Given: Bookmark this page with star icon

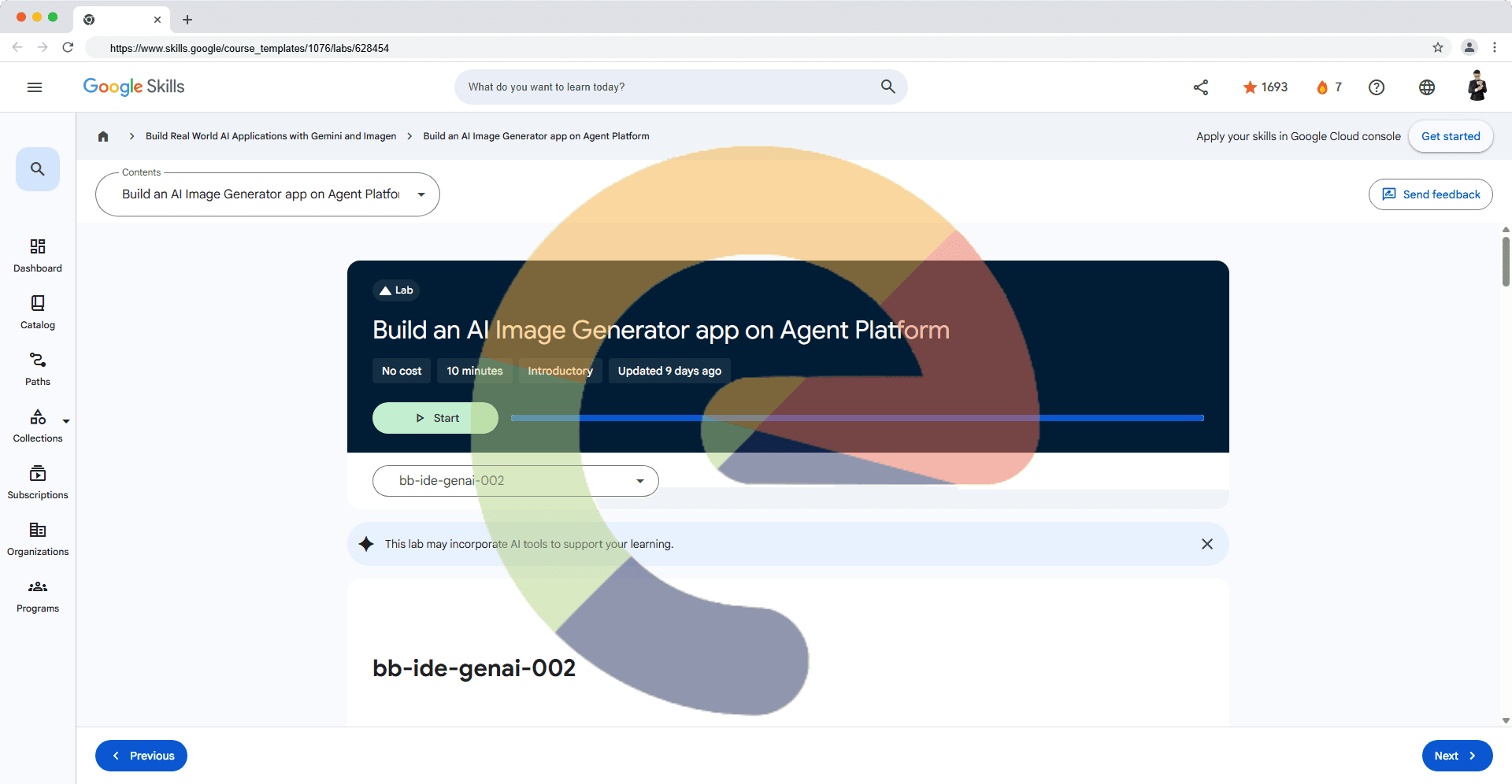Looking at the screenshot, I should (x=1438, y=47).
